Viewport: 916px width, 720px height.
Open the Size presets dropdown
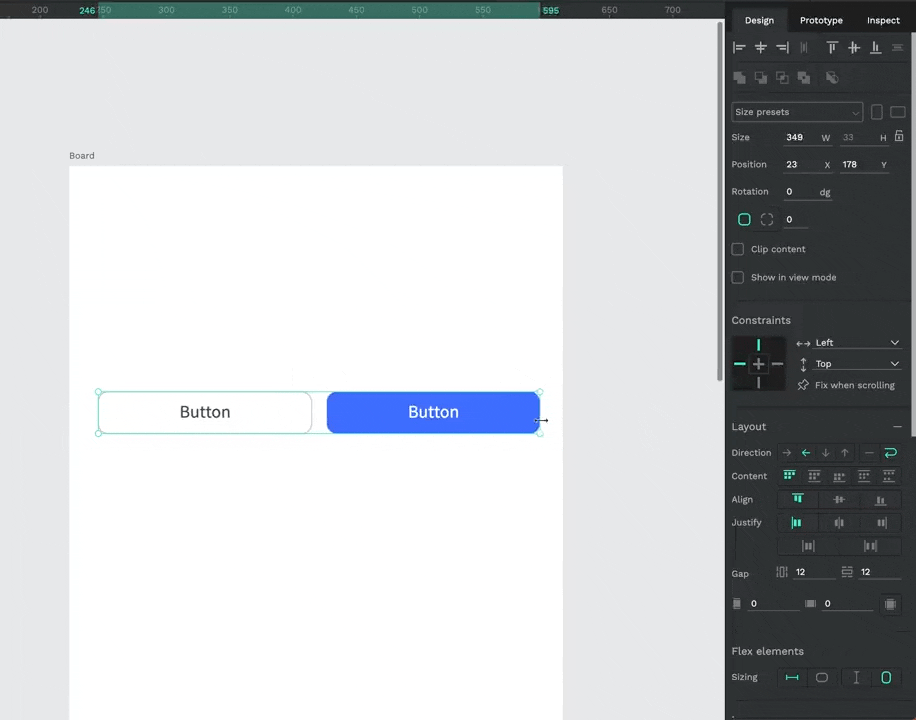point(797,112)
